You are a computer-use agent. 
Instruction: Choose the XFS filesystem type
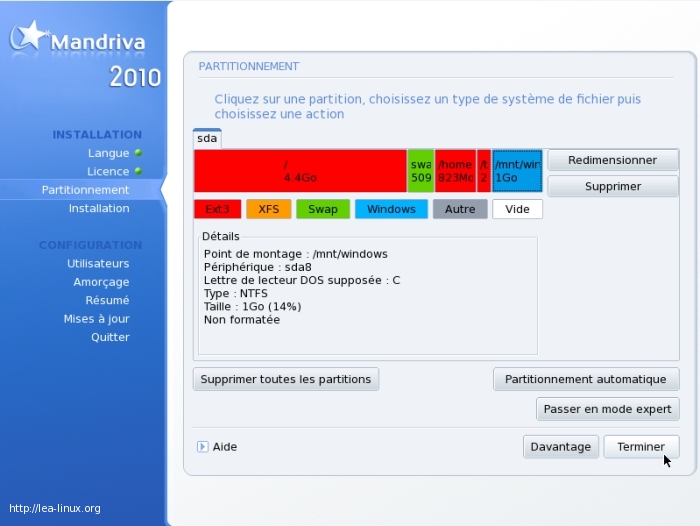pos(269,209)
